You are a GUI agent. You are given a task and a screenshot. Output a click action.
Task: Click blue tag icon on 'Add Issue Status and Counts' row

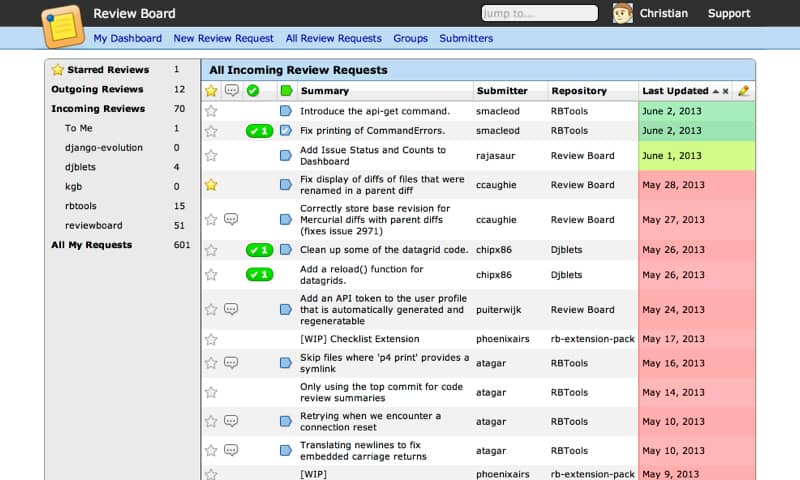286,155
